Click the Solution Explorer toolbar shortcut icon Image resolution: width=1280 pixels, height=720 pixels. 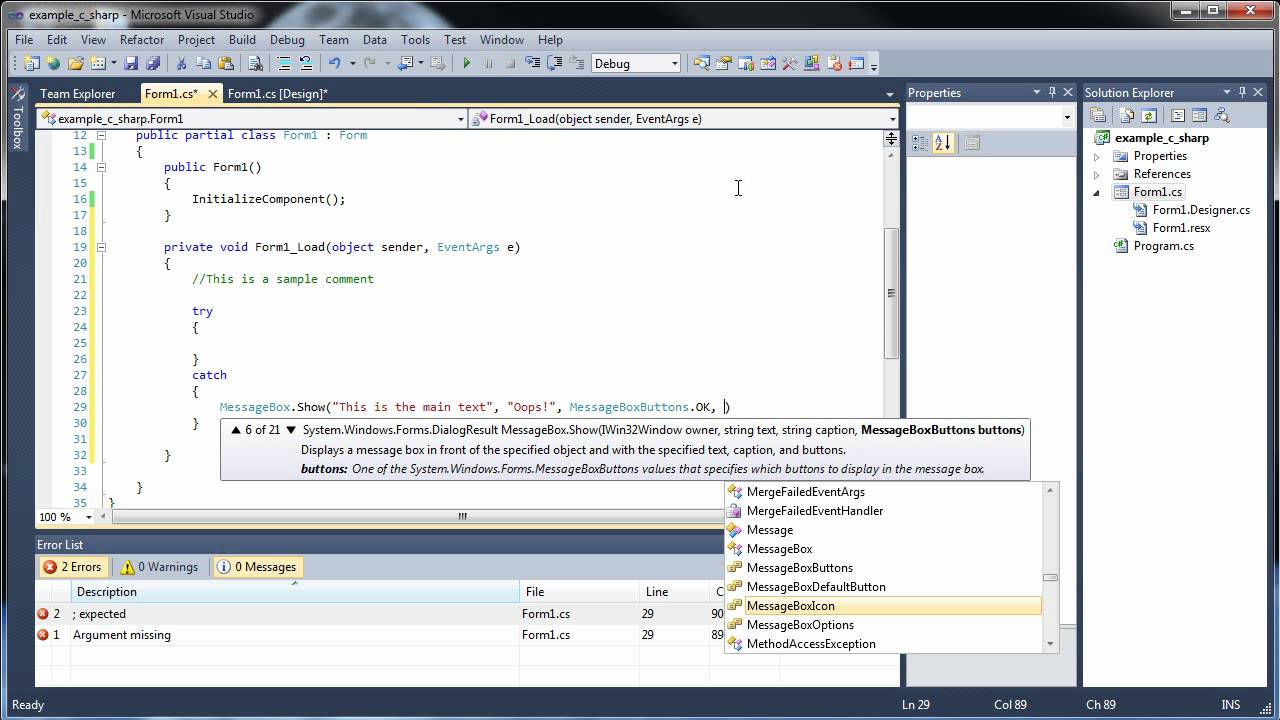tap(701, 63)
